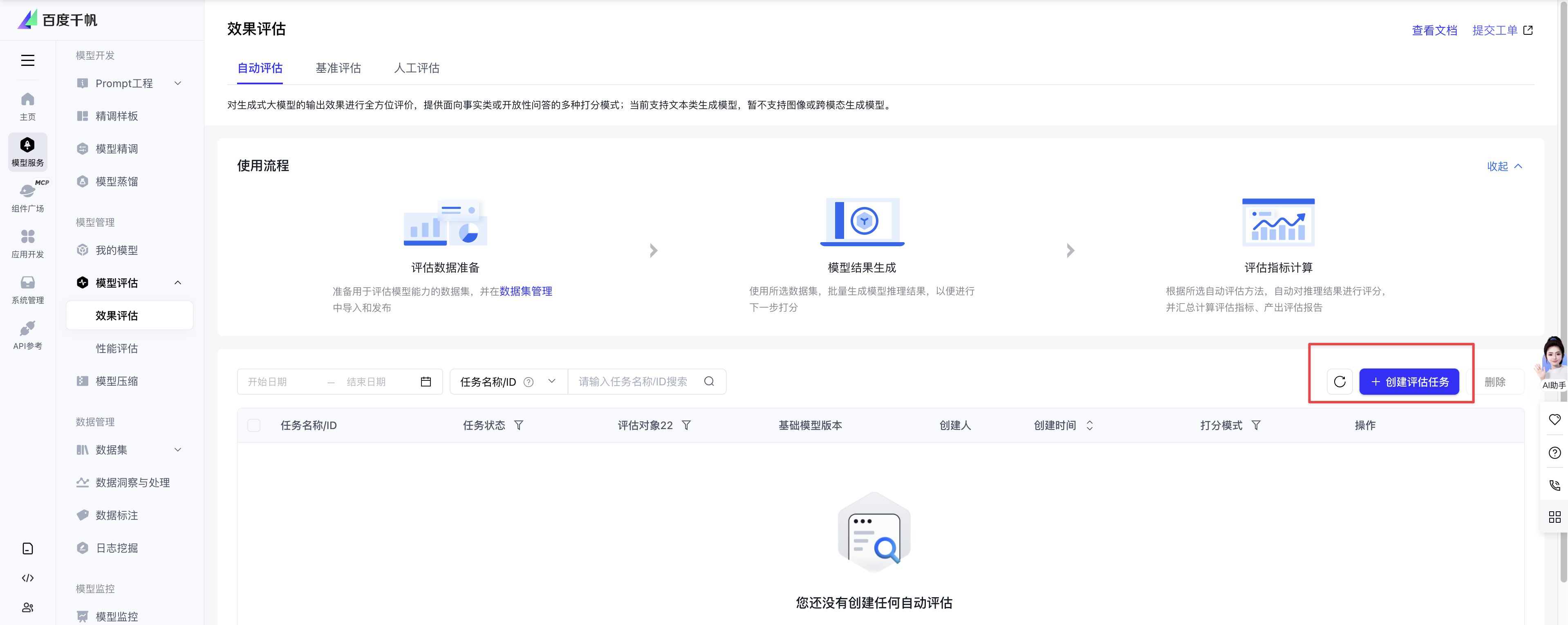The image size is (1568, 625).
Task: Switch to the 基准评估 tab
Action: pos(338,68)
